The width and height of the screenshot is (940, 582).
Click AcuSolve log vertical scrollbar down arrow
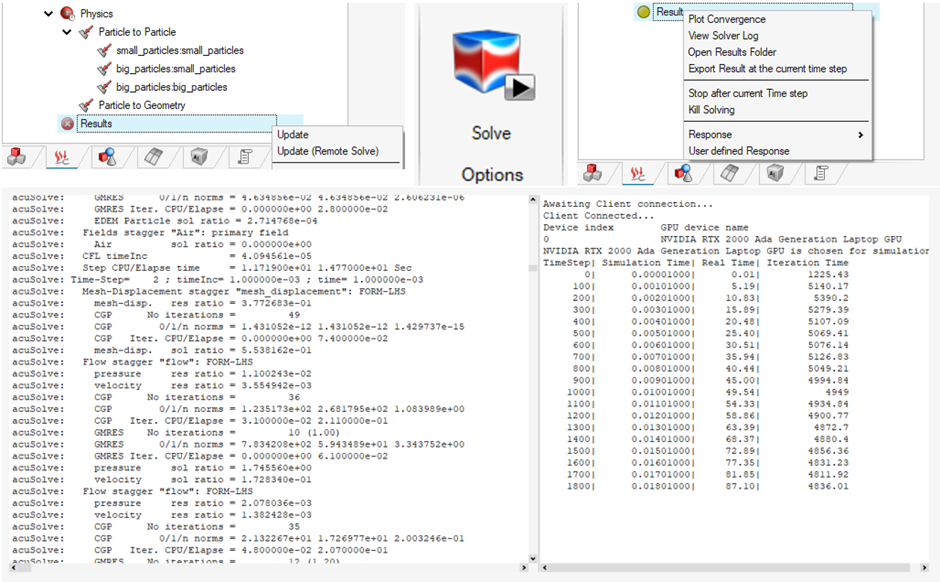532,557
